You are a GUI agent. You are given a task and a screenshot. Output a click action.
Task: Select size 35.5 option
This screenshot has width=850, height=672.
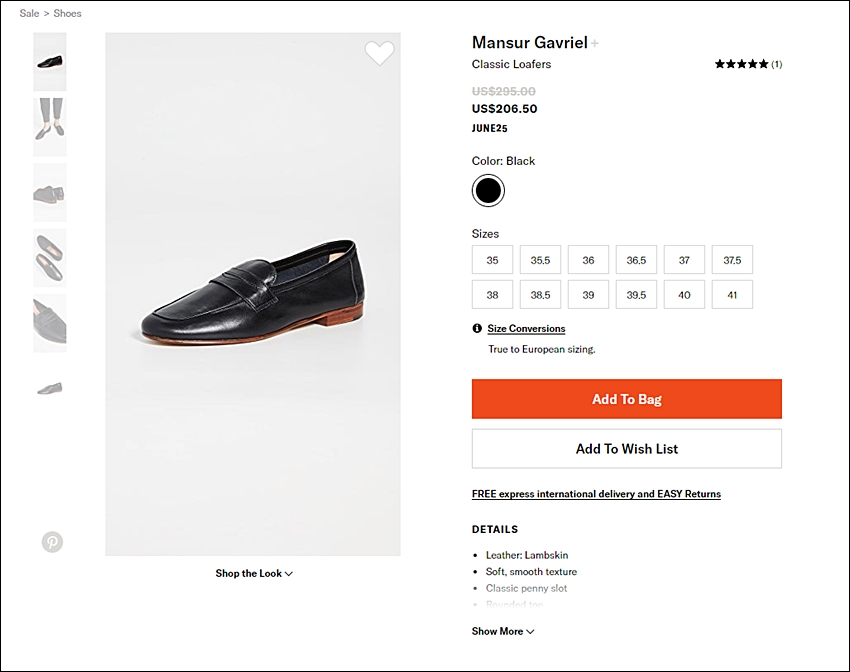click(x=540, y=260)
